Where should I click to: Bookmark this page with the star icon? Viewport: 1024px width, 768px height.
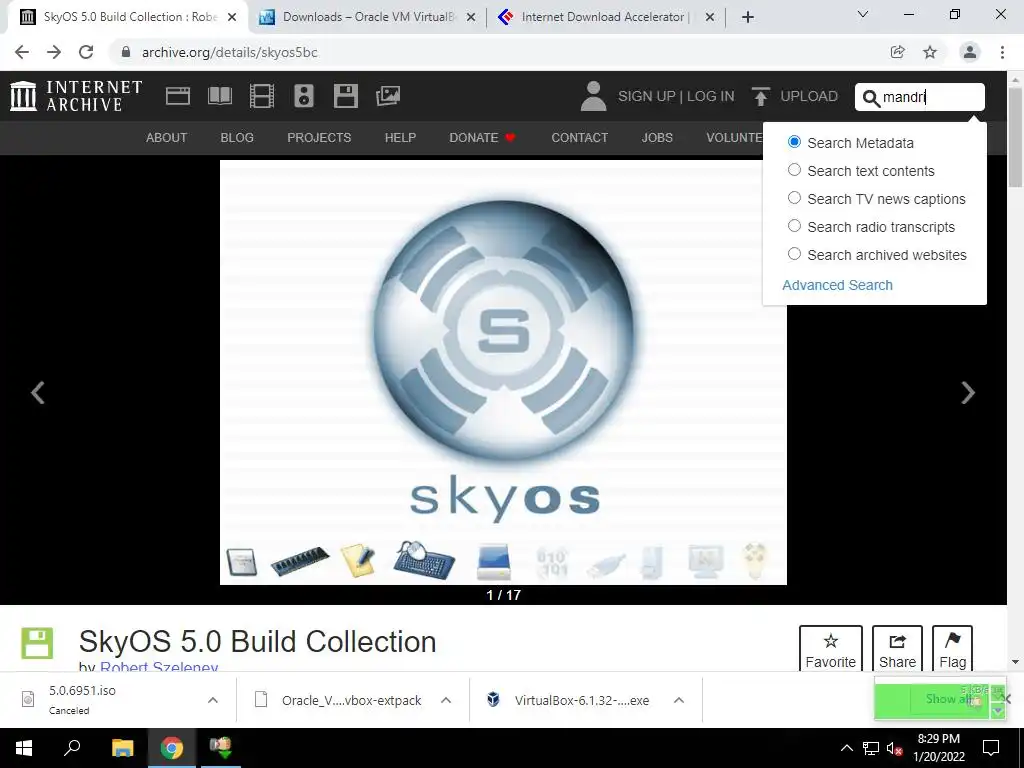click(x=930, y=52)
